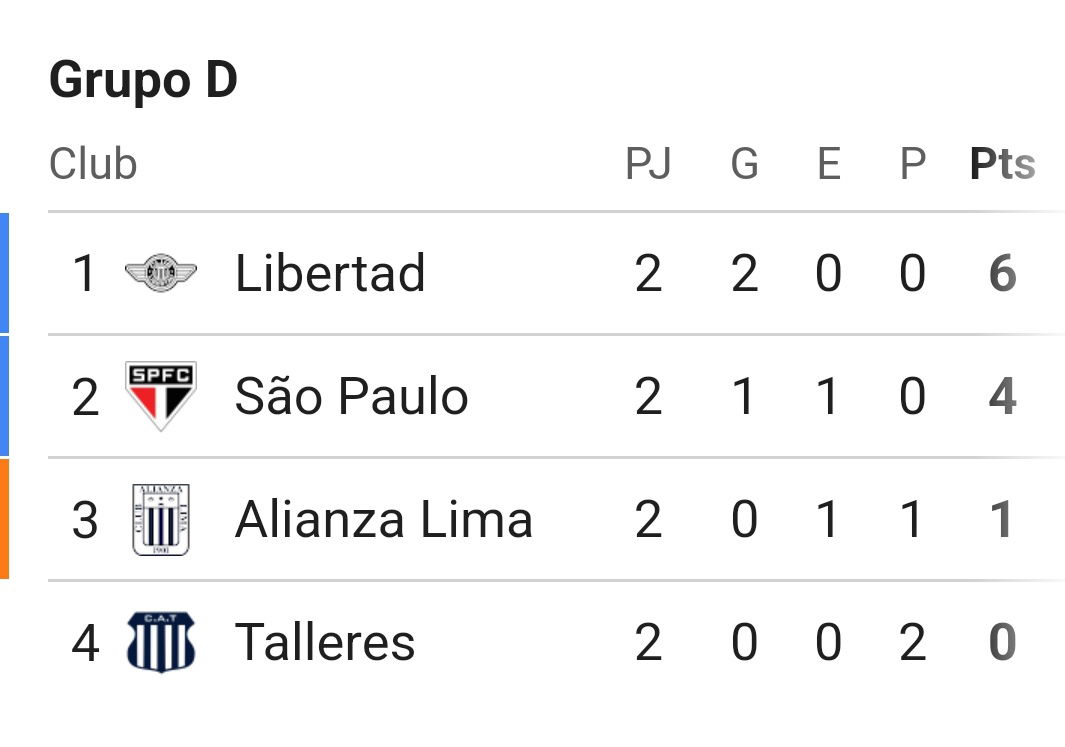1065x747 pixels.
Task: Click the São Paulo SPFC crest
Action: point(161,396)
